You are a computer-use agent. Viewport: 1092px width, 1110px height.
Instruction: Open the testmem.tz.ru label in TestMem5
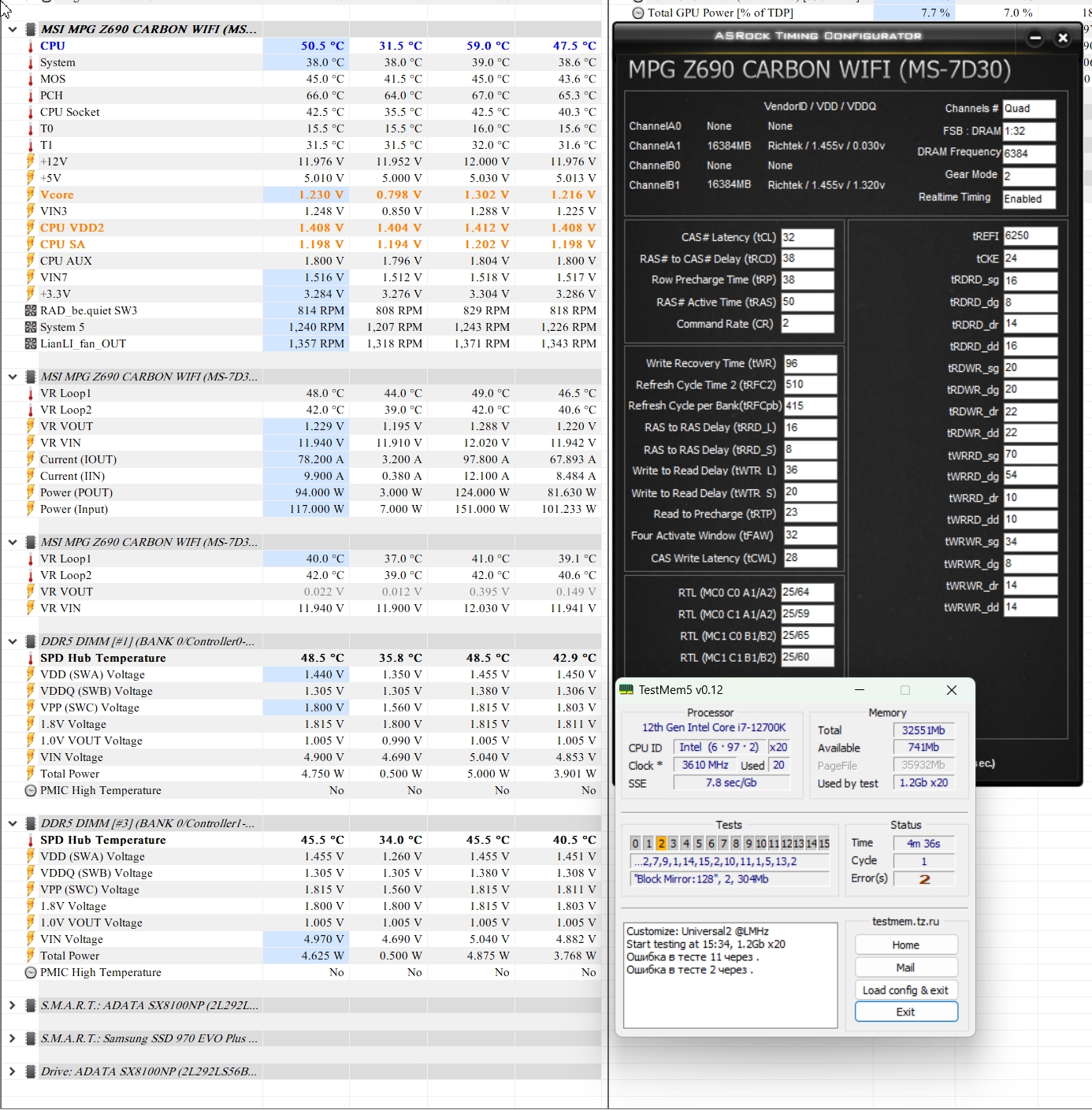906,922
